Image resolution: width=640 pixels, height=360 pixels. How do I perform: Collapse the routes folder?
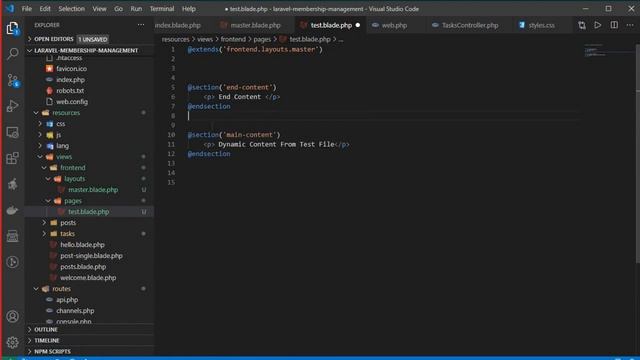click(x=61, y=289)
